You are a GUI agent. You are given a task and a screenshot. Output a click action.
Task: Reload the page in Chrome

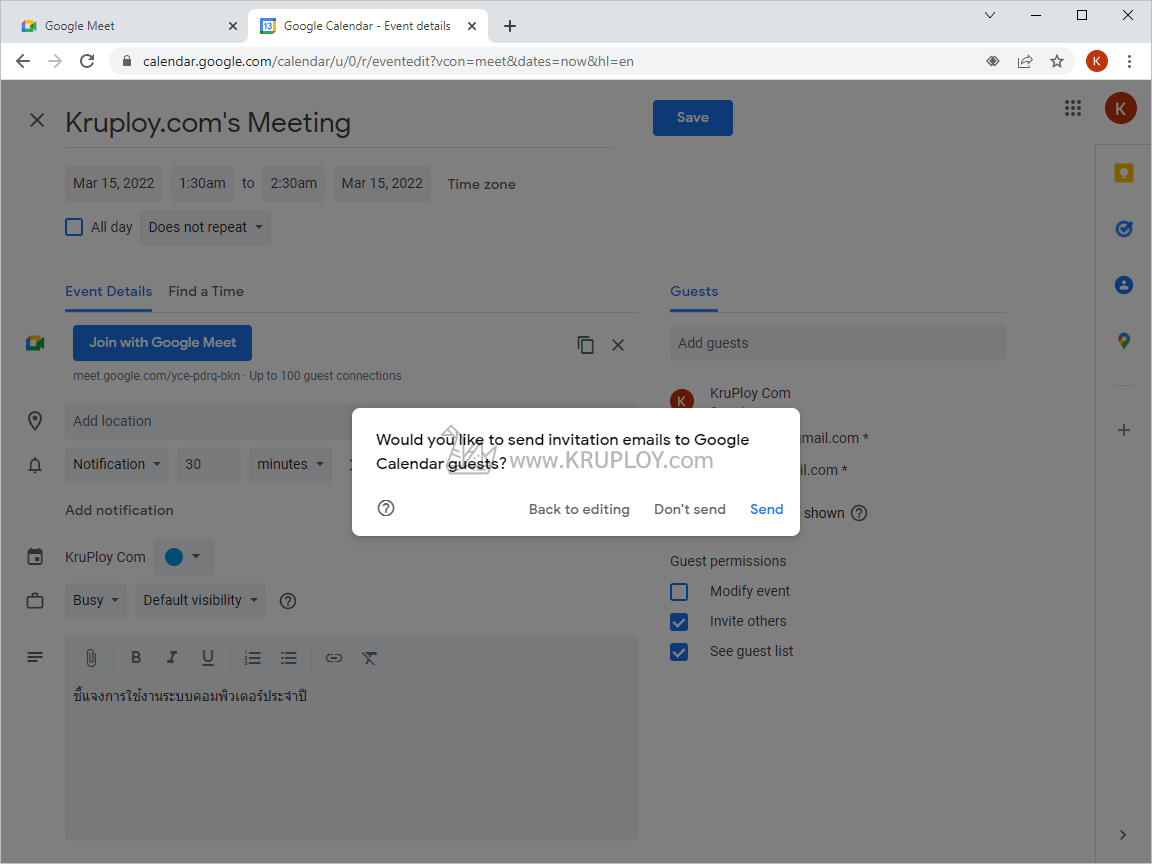coord(87,61)
